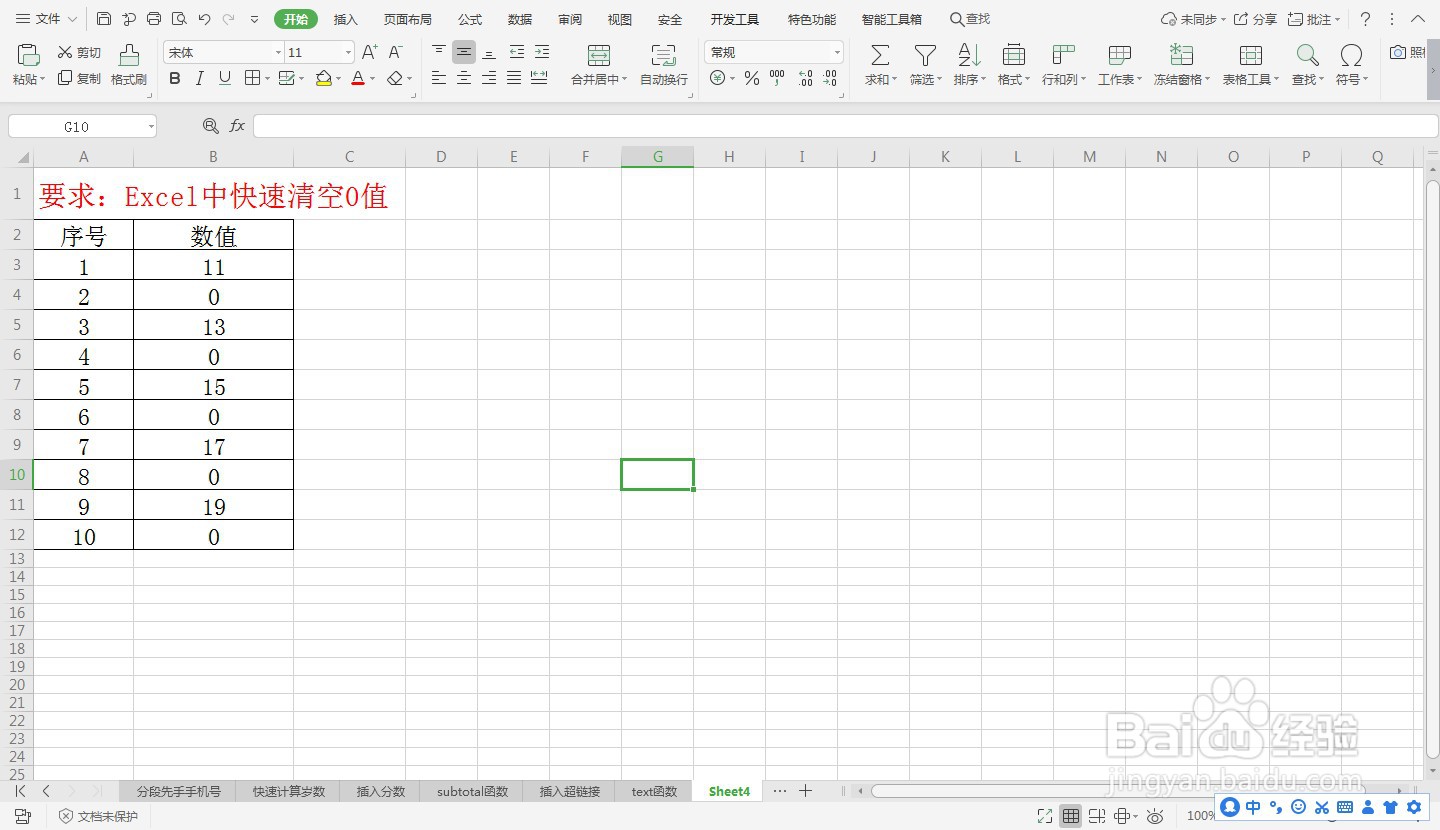Activate the Format Painter 格式刷

click(x=129, y=64)
